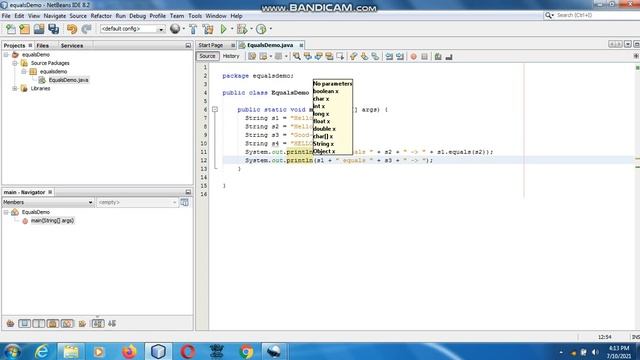This screenshot has height=360, width=640.
Task: Toggle Show Inherited Members in Navigator
Action: pyautogui.click(x=10, y=324)
